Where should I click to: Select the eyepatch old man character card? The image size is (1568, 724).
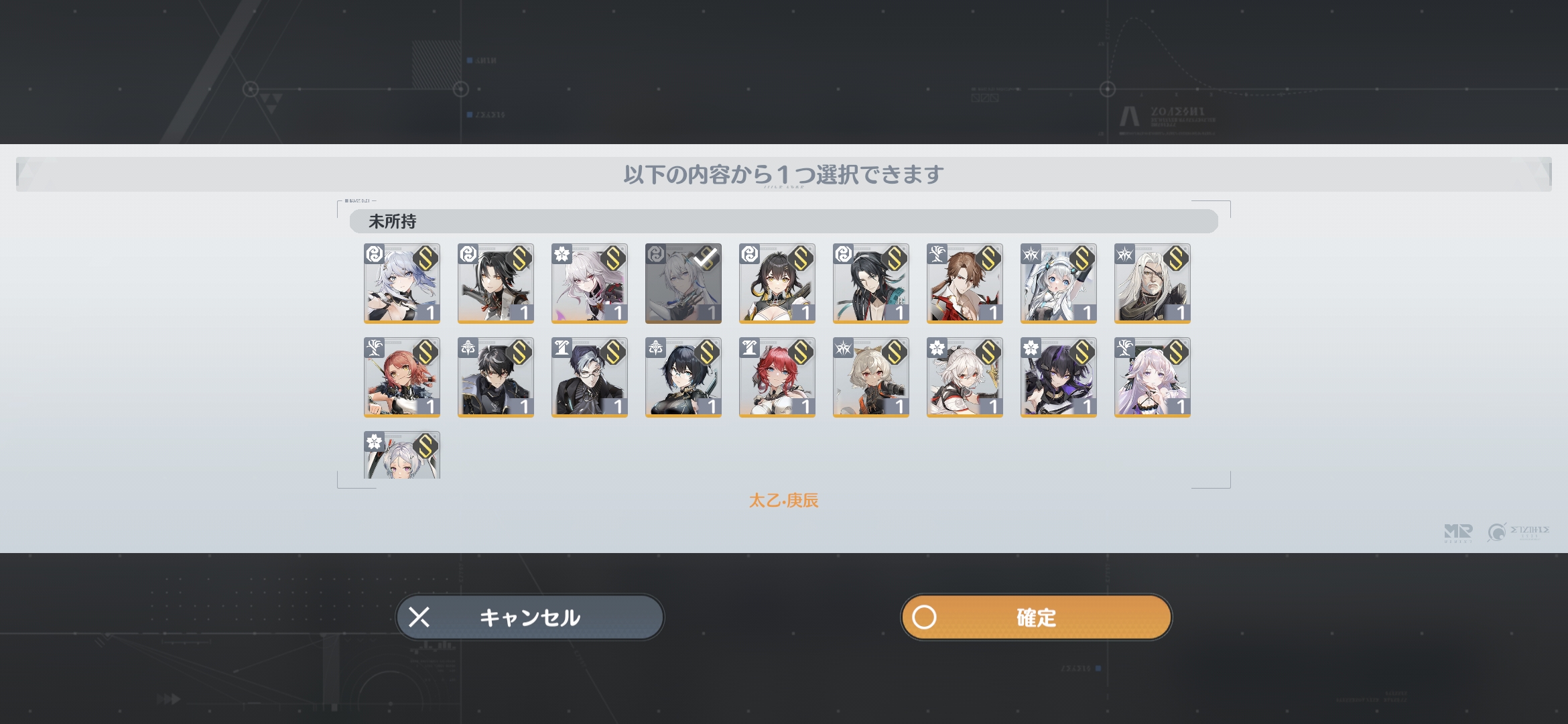[x=1152, y=283]
